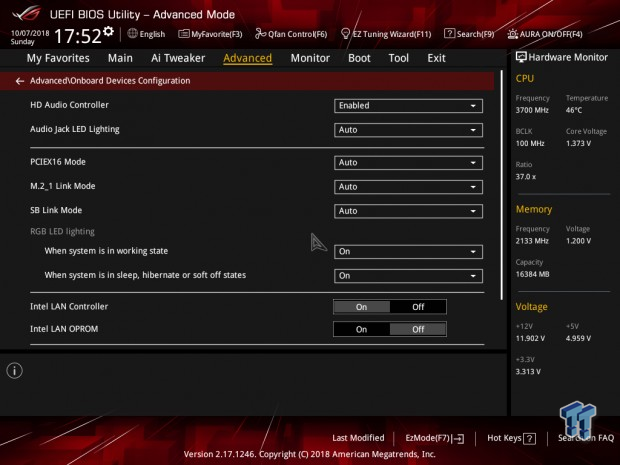Go to the Monitor tab
620x465 pixels.
pyautogui.click(x=310, y=58)
